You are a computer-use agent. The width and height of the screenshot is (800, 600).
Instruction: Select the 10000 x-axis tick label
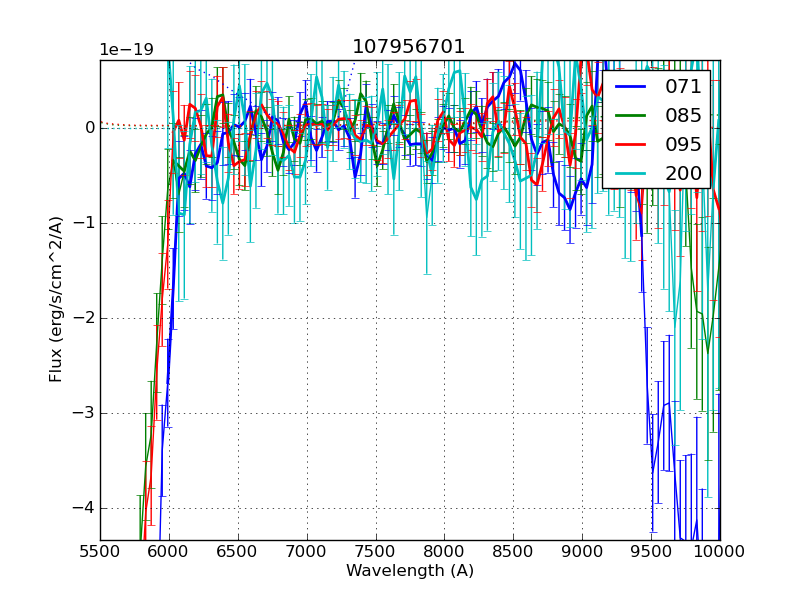click(x=719, y=551)
